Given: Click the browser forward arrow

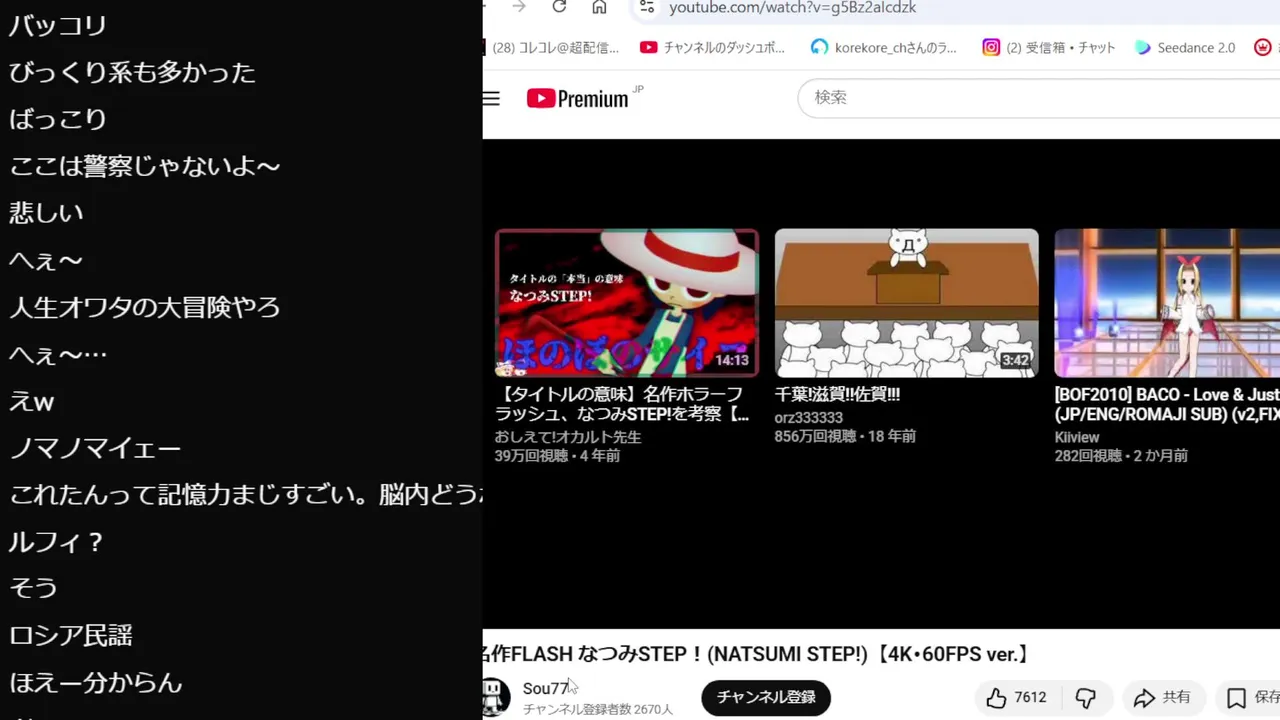Looking at the screenshot, I should click(519, 7).
